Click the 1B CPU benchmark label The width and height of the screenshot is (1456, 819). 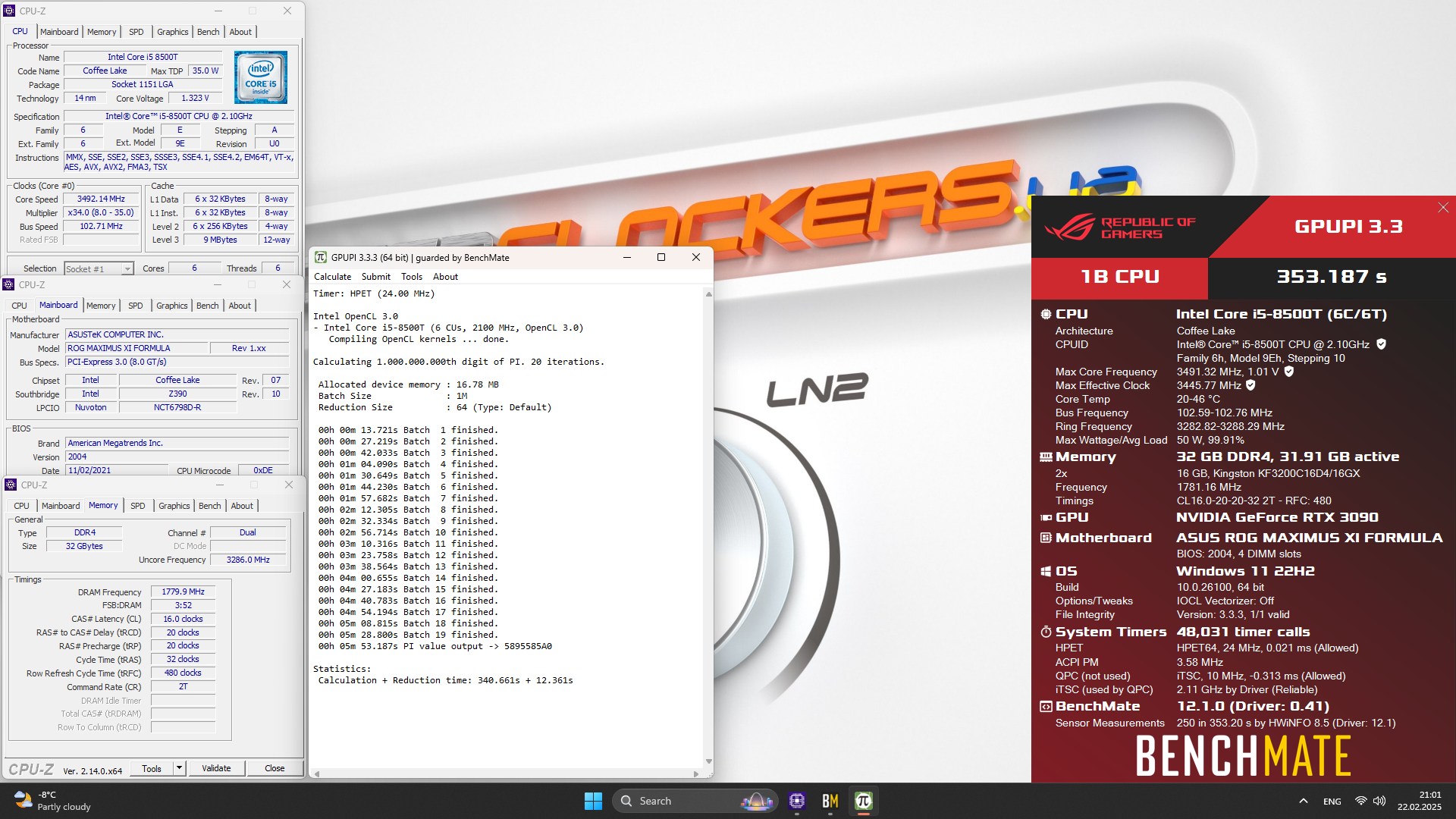tap(1120, 277)
